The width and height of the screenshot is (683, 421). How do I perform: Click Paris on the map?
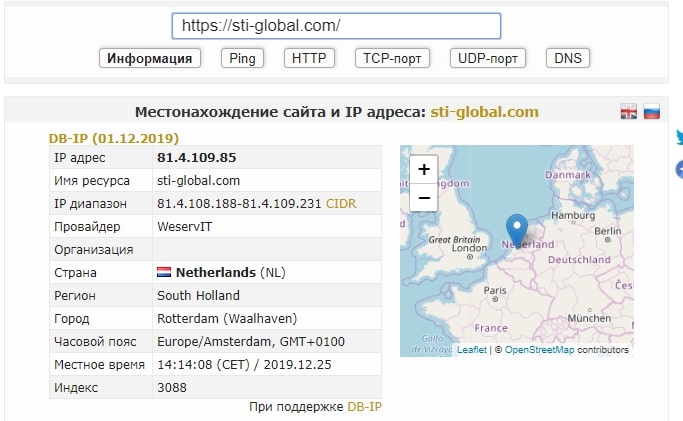click(495, 290)
